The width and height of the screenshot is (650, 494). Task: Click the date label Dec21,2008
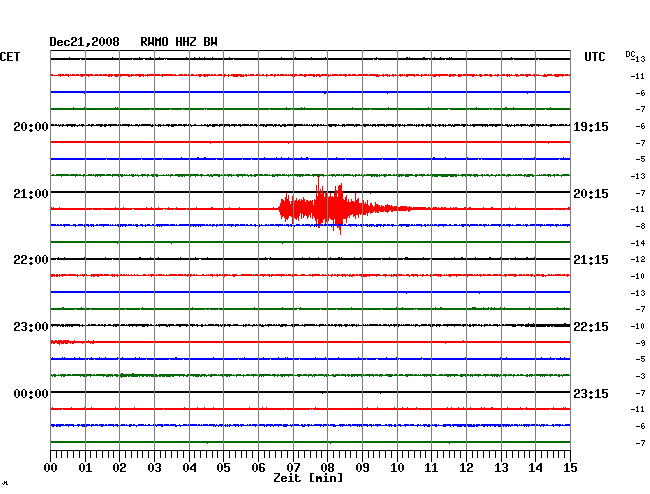pyautogui.click(x=85, y=42)
